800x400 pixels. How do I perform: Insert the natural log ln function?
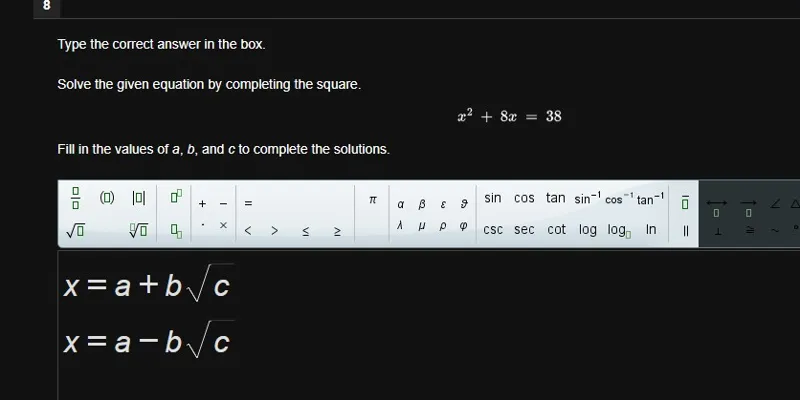[x=651, y=230]
